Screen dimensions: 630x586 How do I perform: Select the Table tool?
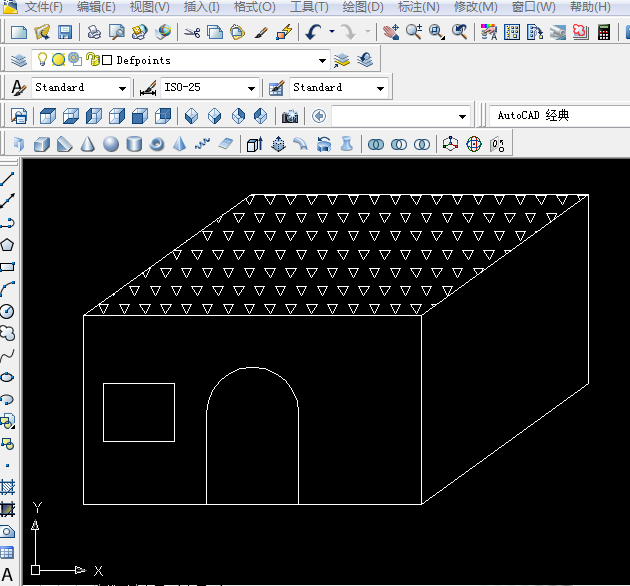pyautogui.click(x=7, y=553)
